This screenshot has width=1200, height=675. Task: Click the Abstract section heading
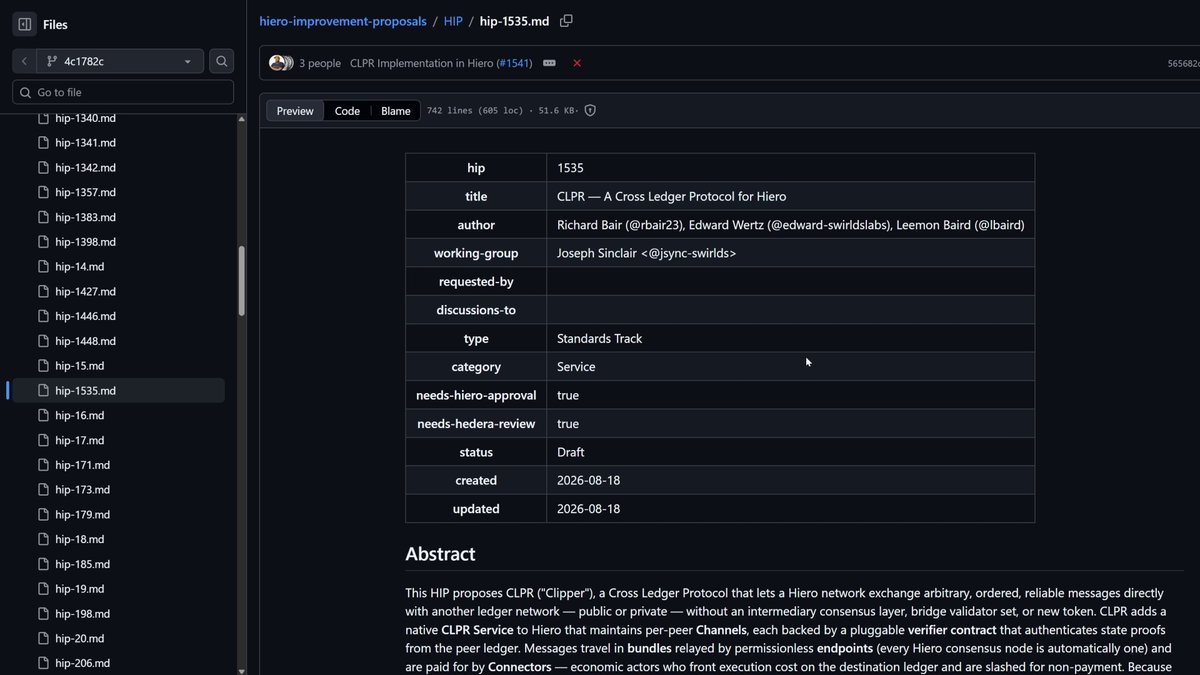[440, 554]
